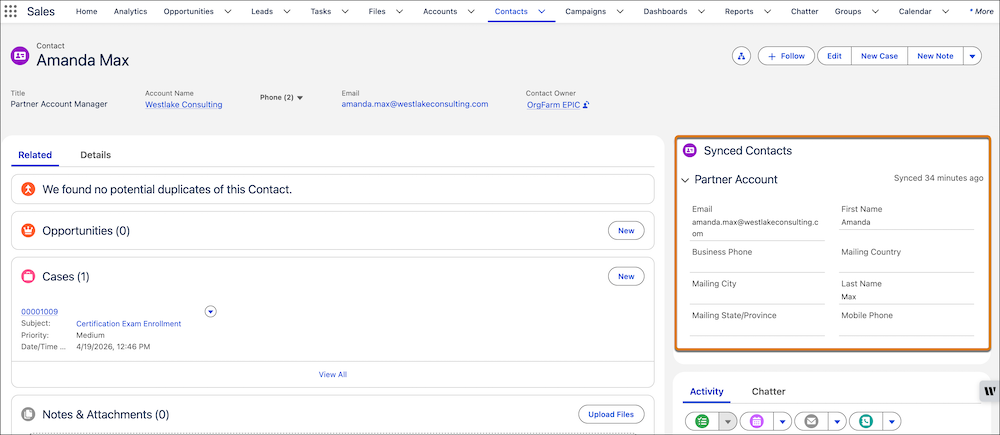
Task: Collapse the Partner Account section
Action: tap(685, 181)
